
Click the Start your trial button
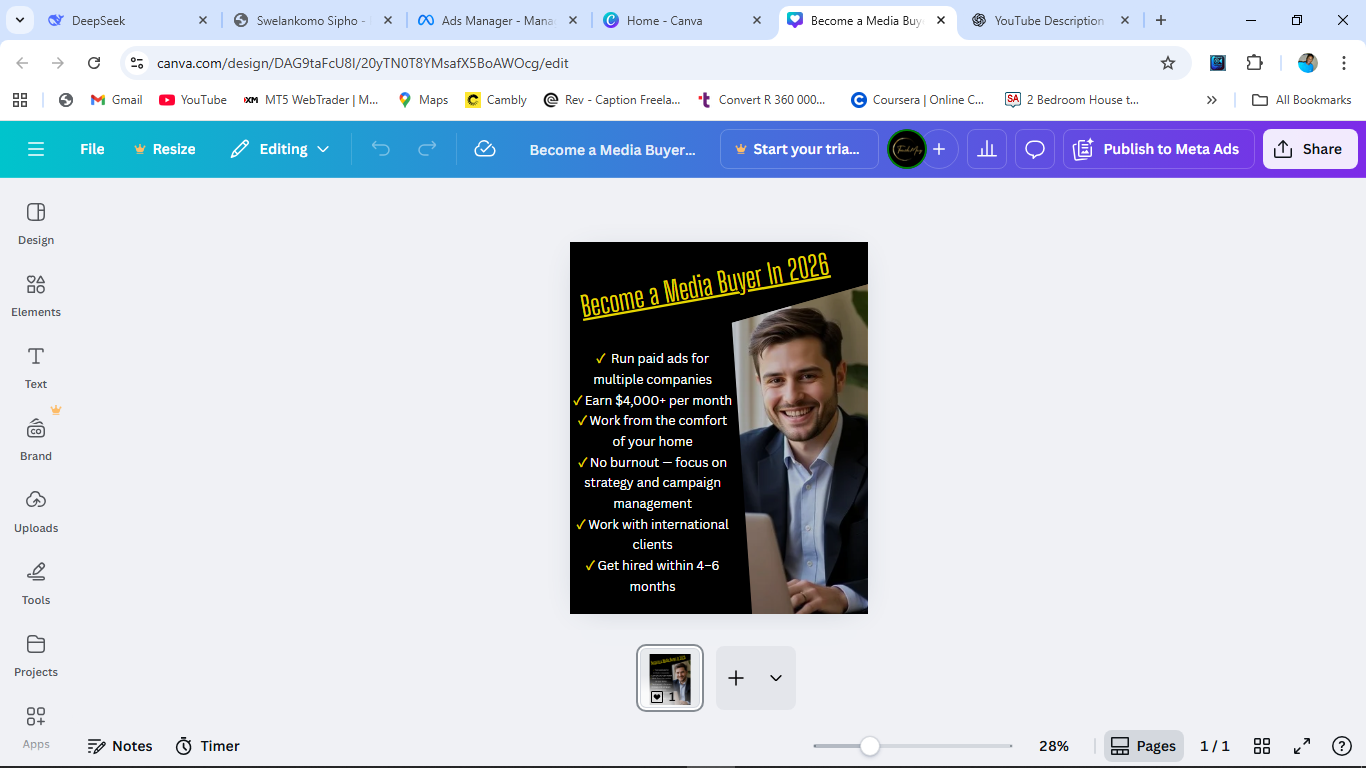(x=799, y=149)
